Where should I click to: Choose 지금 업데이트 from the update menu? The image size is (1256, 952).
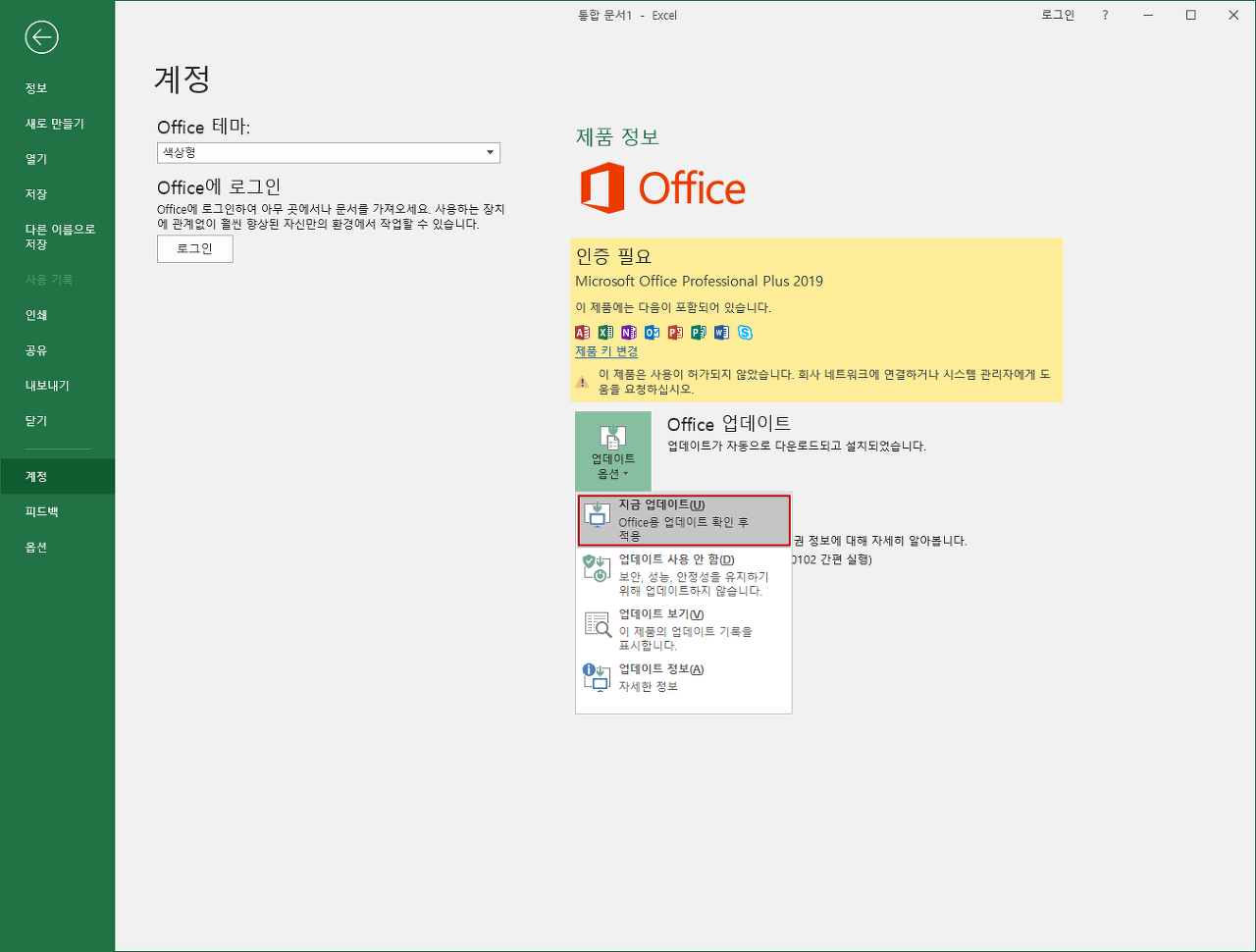click(684, 520)
